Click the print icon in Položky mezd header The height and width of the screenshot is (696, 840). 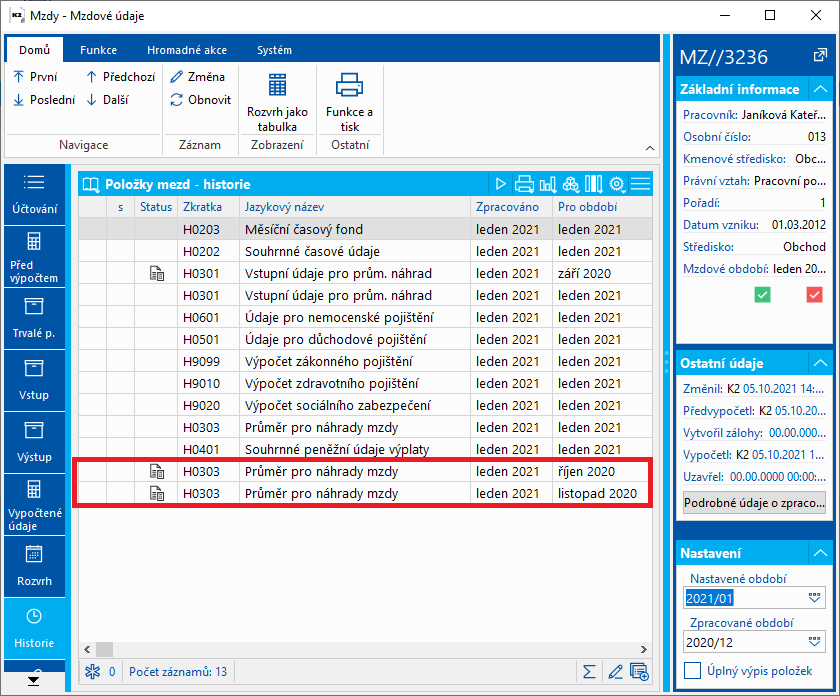pos(524,184)
